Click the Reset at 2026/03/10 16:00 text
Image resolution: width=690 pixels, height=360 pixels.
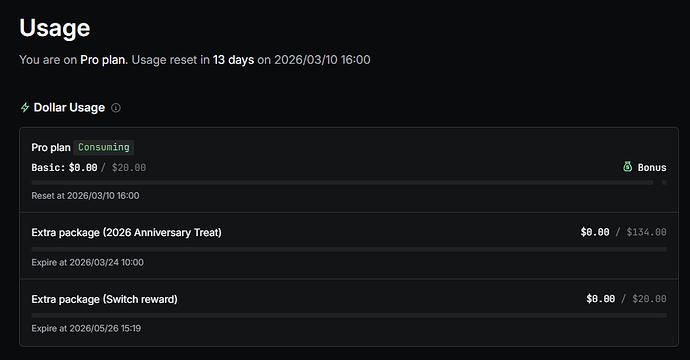(x=85, y=196)
